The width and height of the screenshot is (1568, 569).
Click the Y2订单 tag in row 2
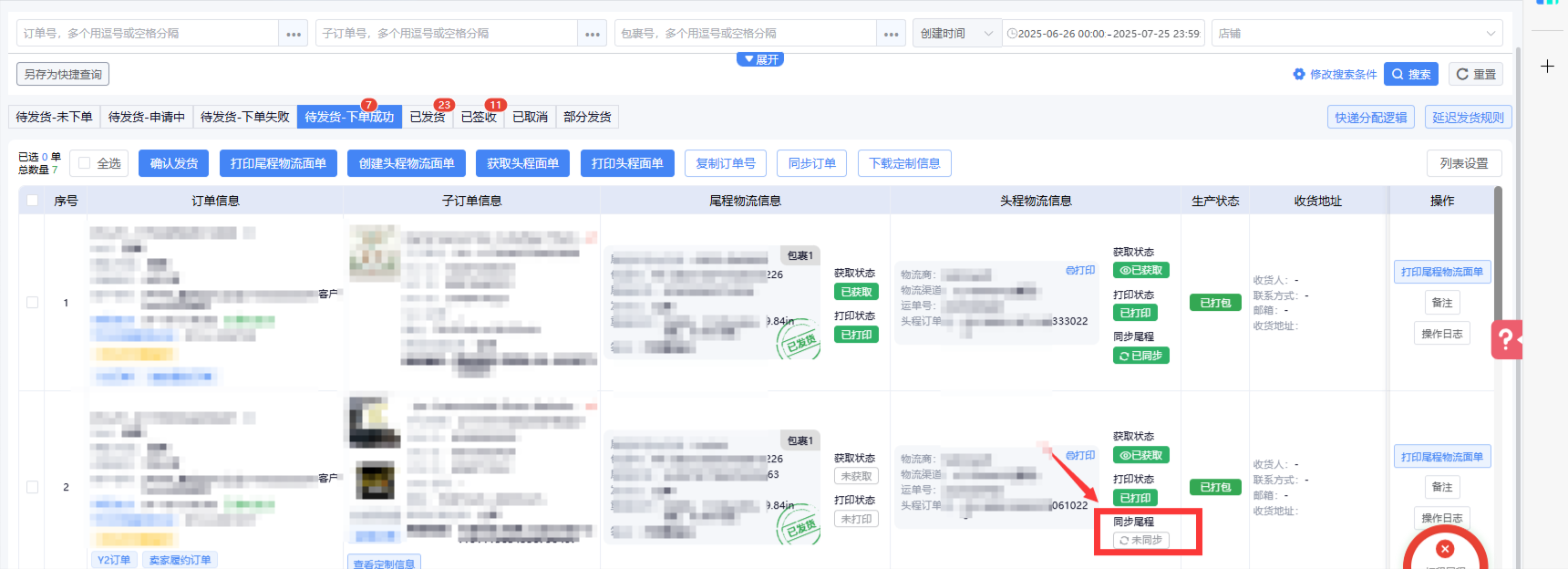[x=114, y=560]
